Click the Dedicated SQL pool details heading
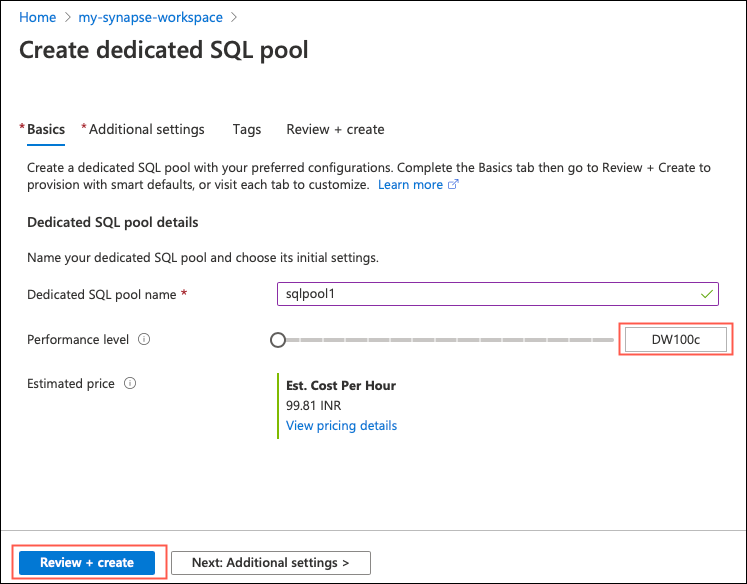Image resolution: width=747 pixels, height=584 pixels. point(112,222)
